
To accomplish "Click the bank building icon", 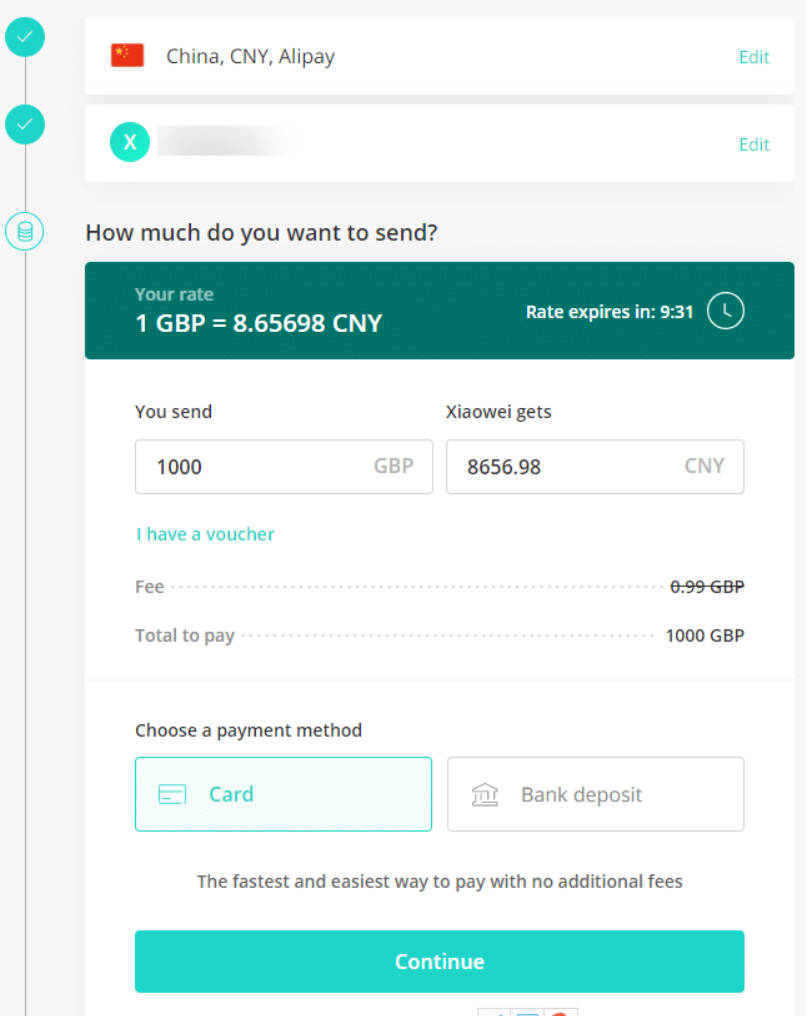I will [484, 794].
